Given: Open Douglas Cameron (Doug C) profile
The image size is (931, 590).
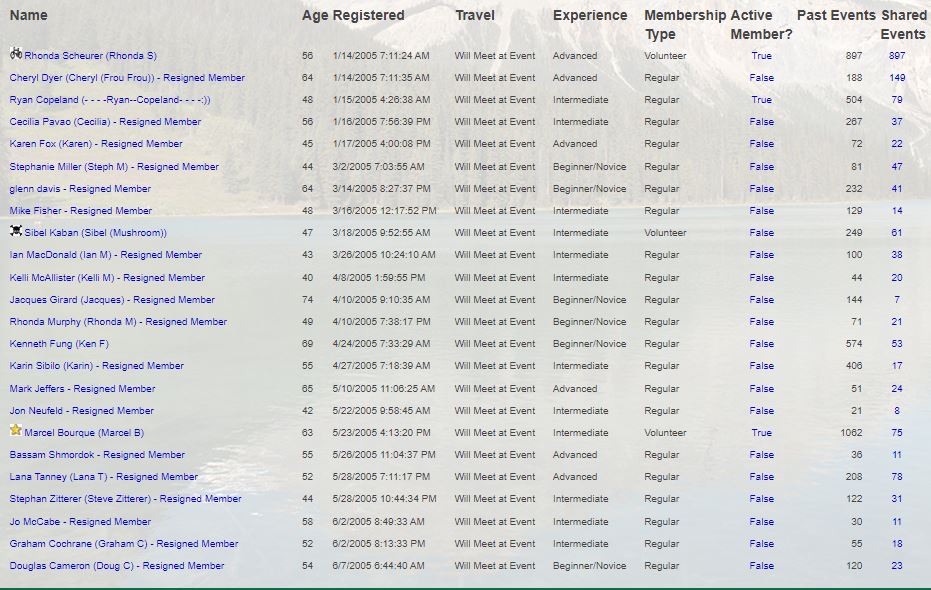Looking at the screenshot, I should [117, 566].
